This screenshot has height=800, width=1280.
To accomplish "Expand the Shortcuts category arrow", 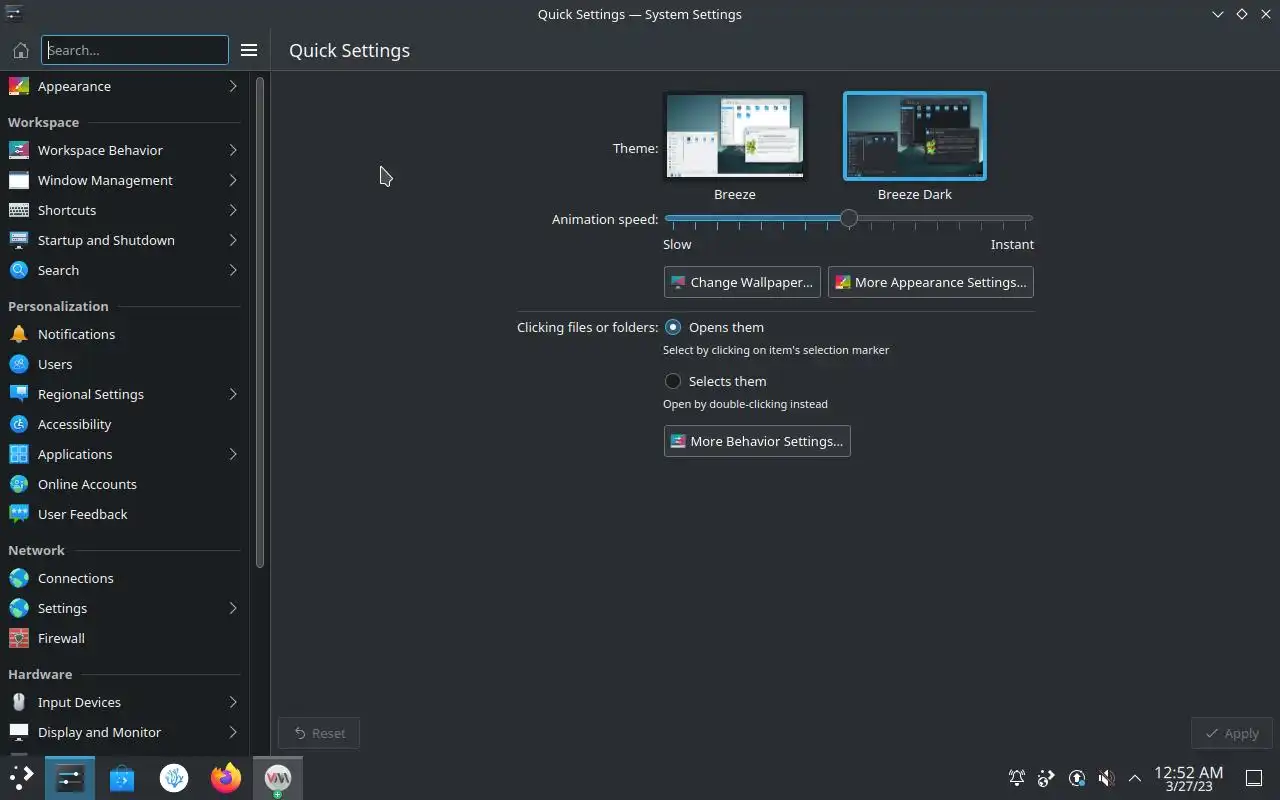I will pos(233,210).
